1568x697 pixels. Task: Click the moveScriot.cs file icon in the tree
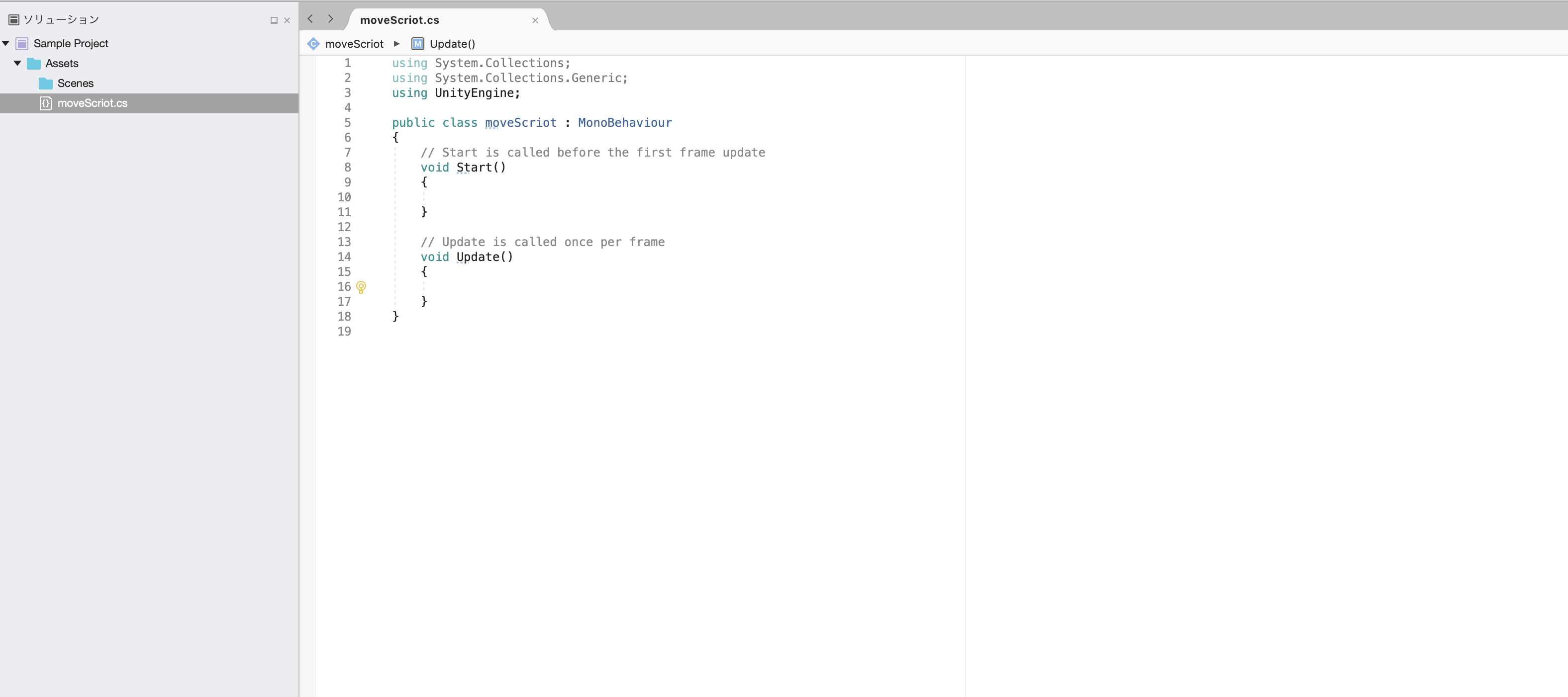point(46,103)
